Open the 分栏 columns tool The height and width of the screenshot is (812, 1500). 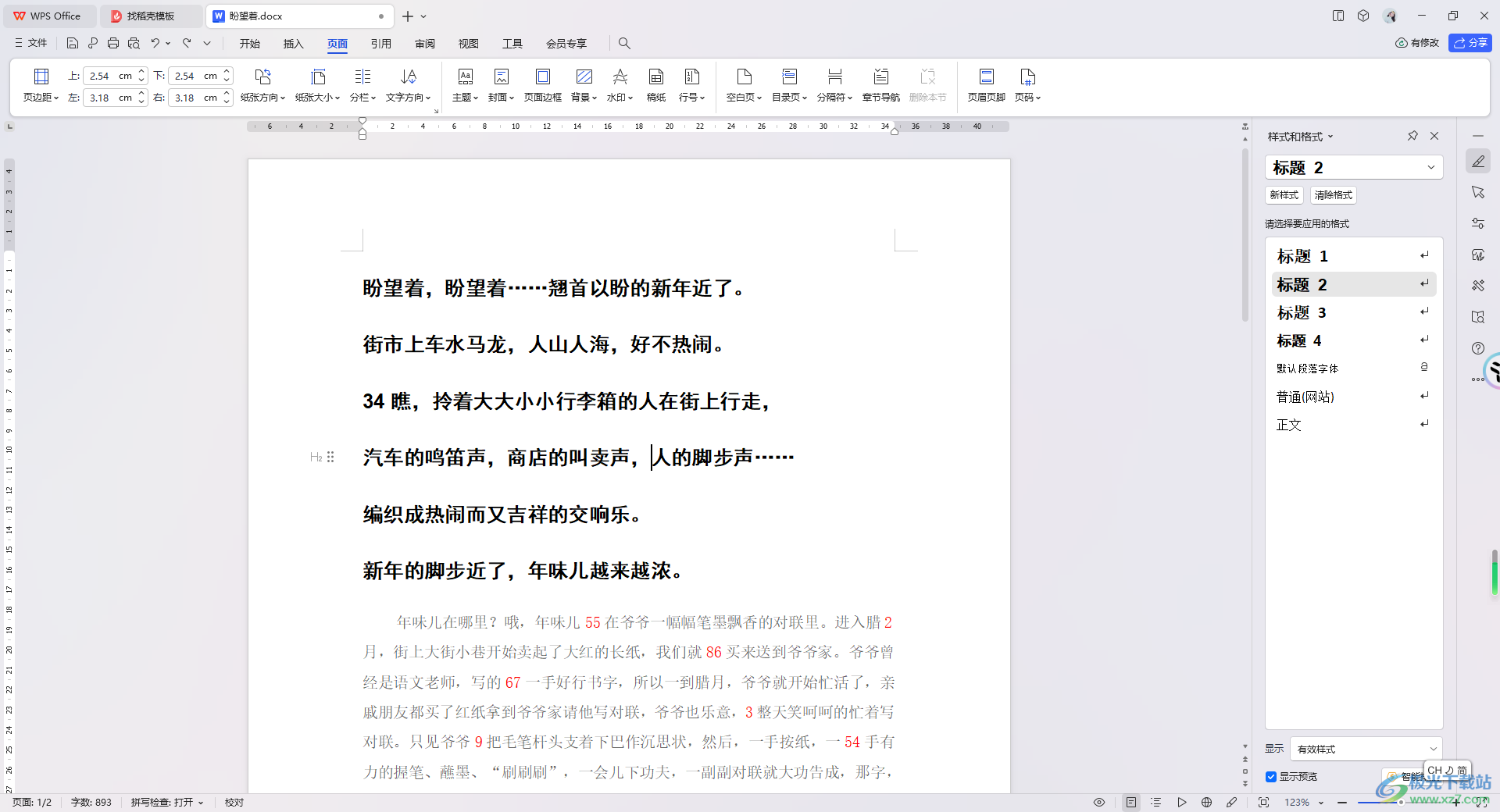[362, 85]
